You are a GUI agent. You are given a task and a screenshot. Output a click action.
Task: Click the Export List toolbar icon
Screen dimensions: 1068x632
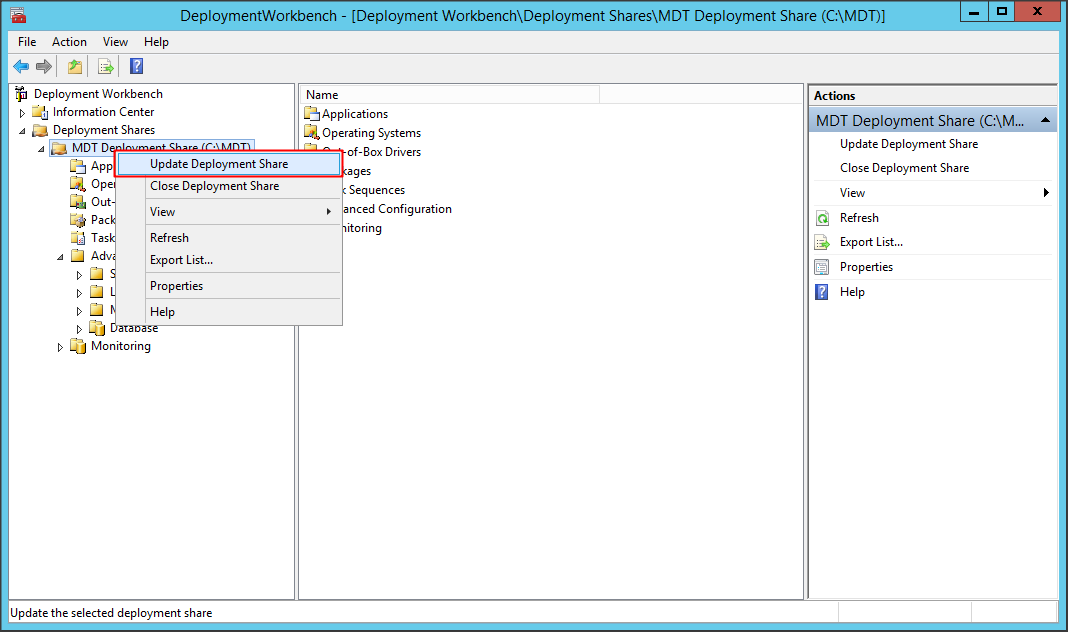(x=105, y=67)
